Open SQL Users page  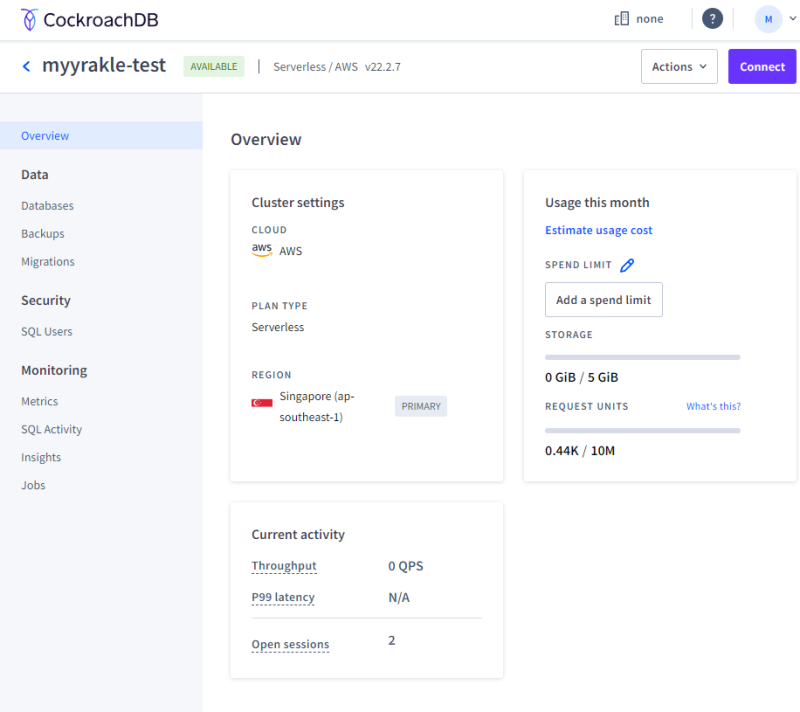coord(46,332)
